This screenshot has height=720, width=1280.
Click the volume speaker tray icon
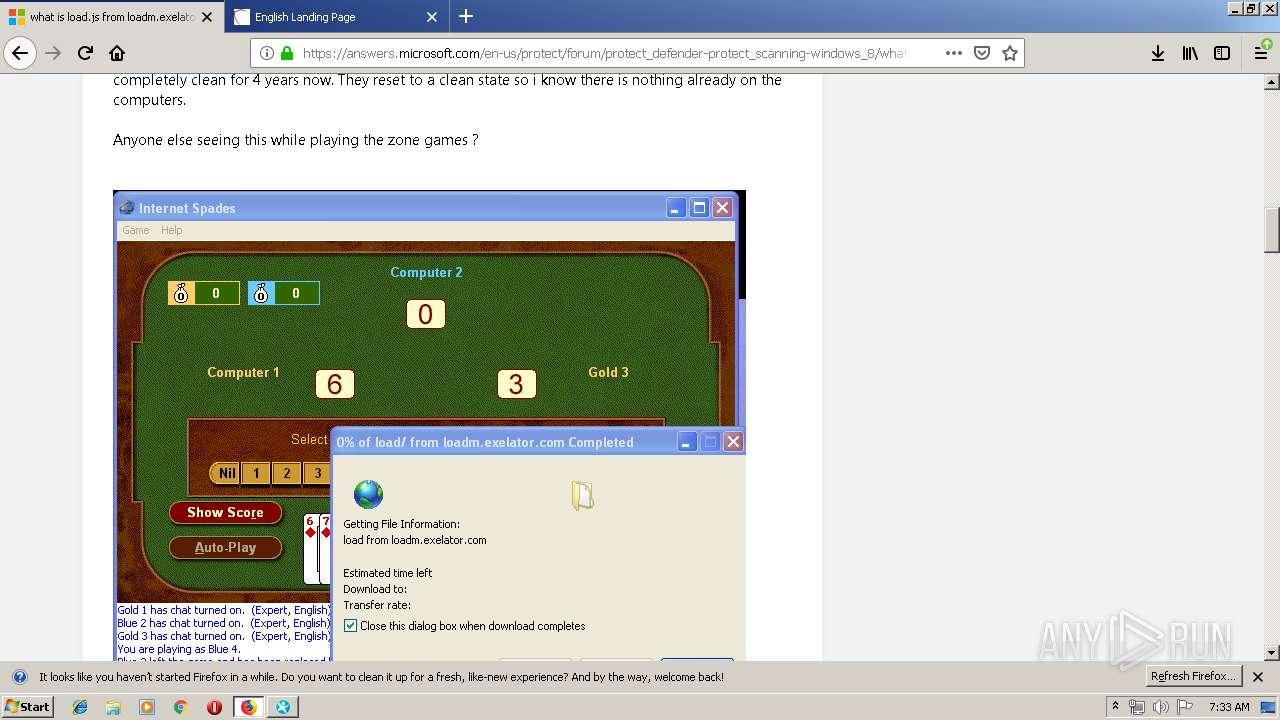click(1161, 707)
